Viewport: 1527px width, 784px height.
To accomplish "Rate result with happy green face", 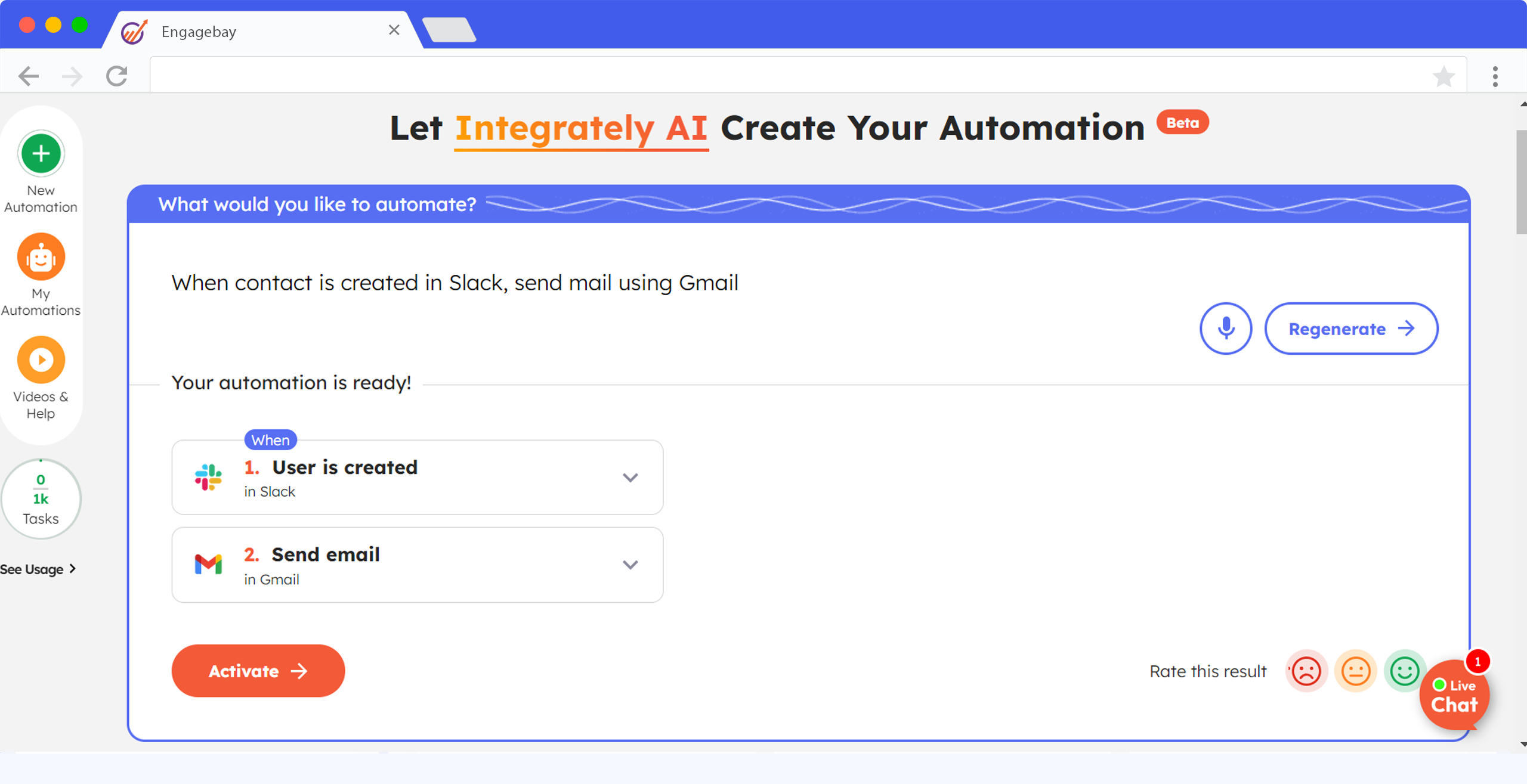I will pos(1405,671).
